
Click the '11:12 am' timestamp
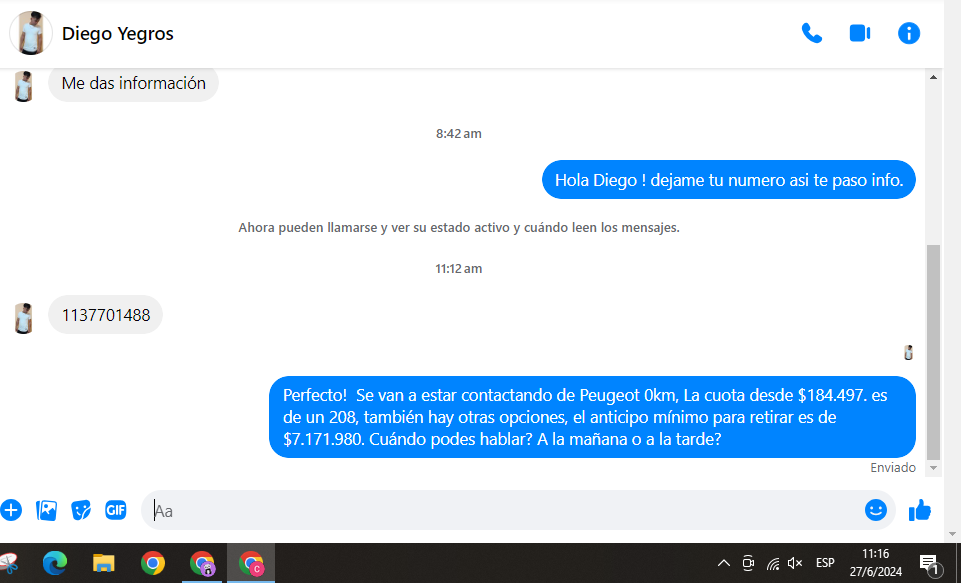458,269
